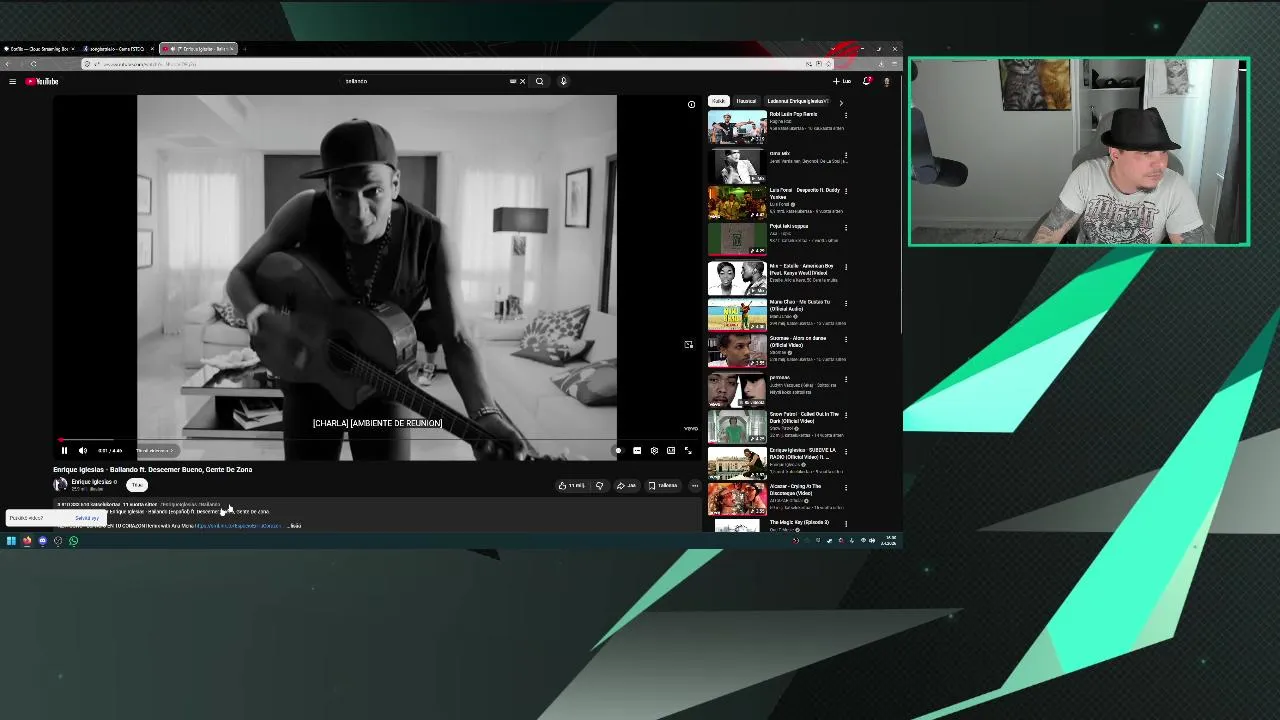Open the Windows Start button
The width and height of the screenshot is (1280, 720).
(11, 541)
